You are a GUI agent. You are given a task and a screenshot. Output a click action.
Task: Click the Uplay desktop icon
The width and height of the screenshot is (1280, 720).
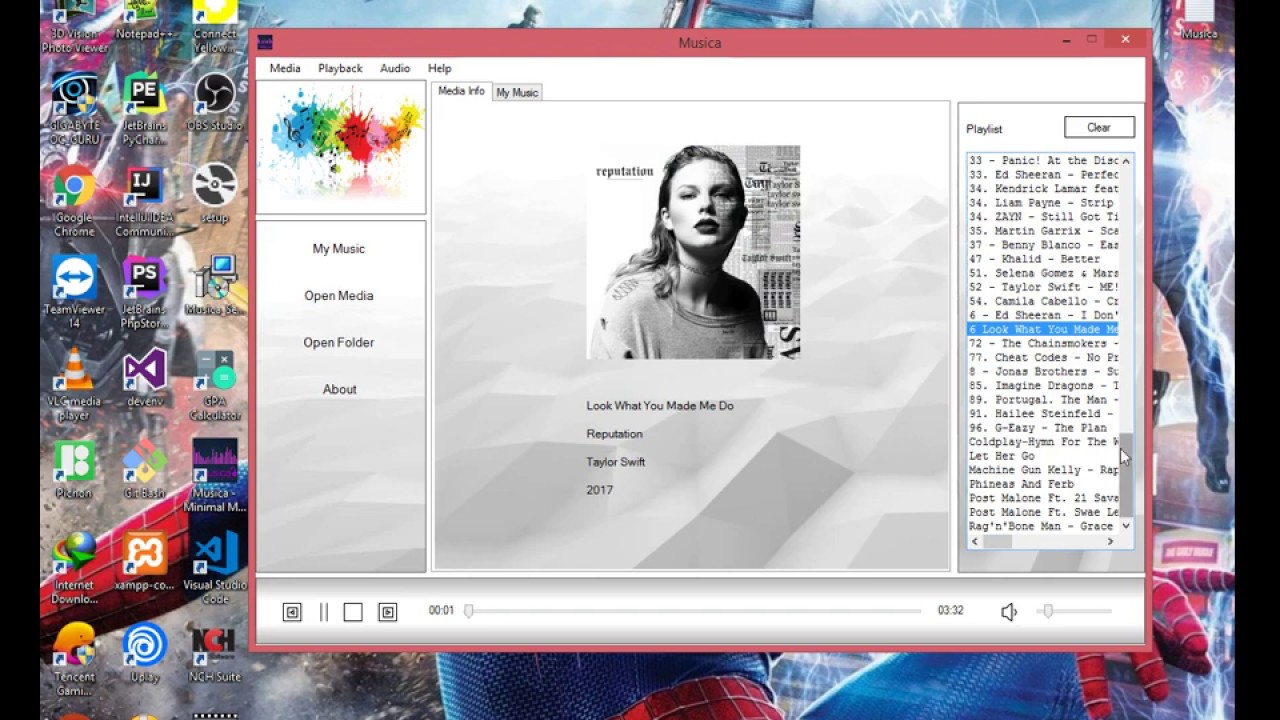pos(144,653)
